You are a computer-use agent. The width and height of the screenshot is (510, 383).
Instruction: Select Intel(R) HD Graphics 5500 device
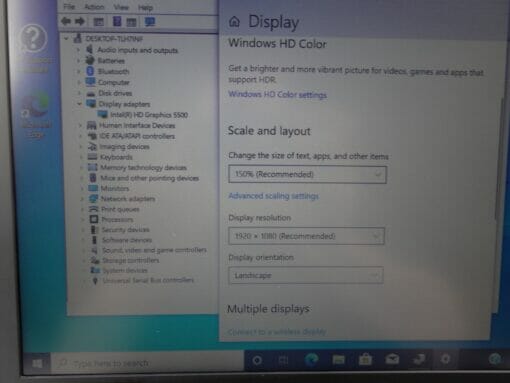(x=149, y=115)
